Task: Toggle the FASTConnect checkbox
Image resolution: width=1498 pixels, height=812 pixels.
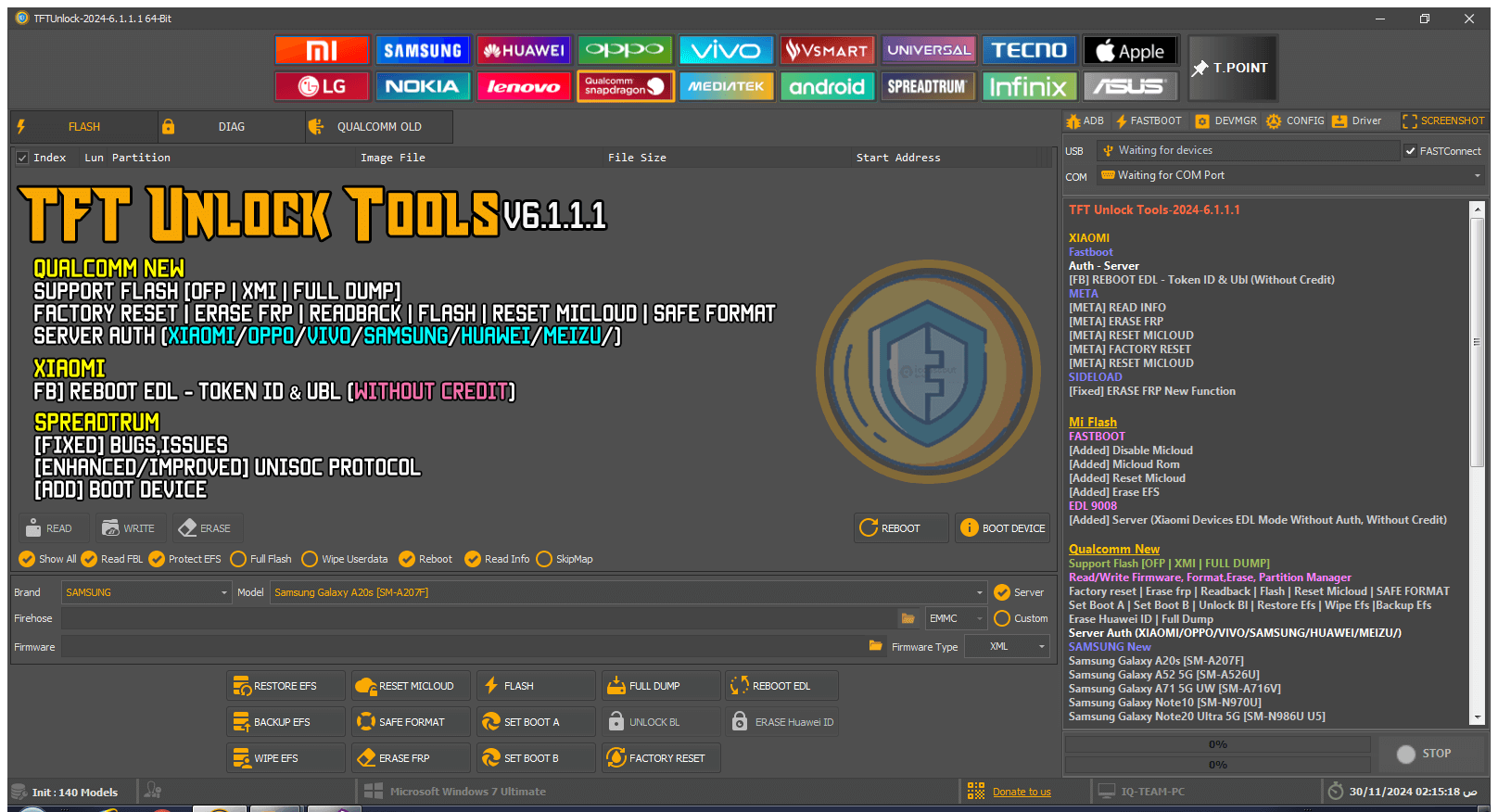Action: [x=1411, y=151]
